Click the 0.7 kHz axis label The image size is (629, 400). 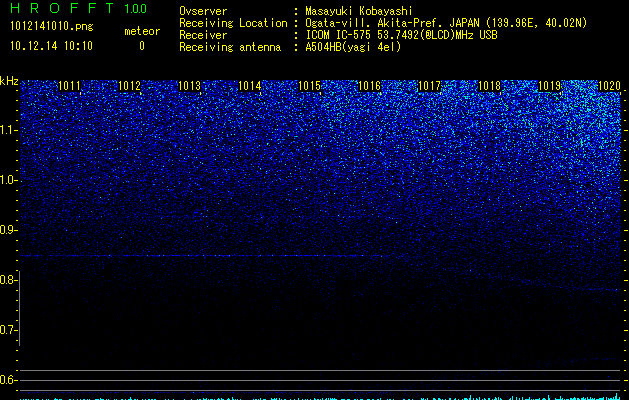(x=8, y=330)
